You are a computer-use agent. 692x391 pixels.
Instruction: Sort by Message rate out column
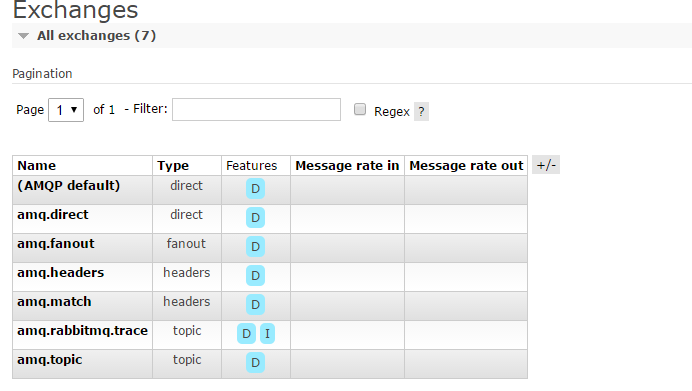pyautogui.click(x=466, y=165)
